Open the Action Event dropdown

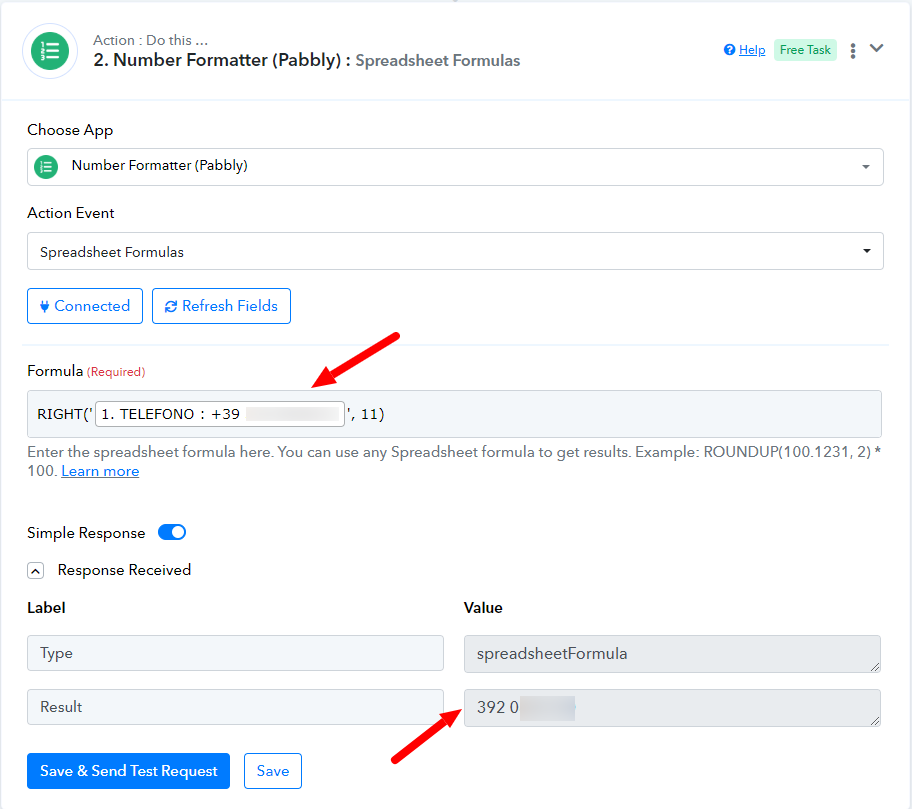click(455, 251)
